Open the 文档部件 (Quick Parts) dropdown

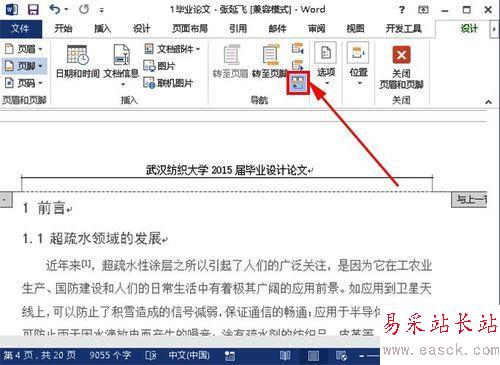point(172,49)
